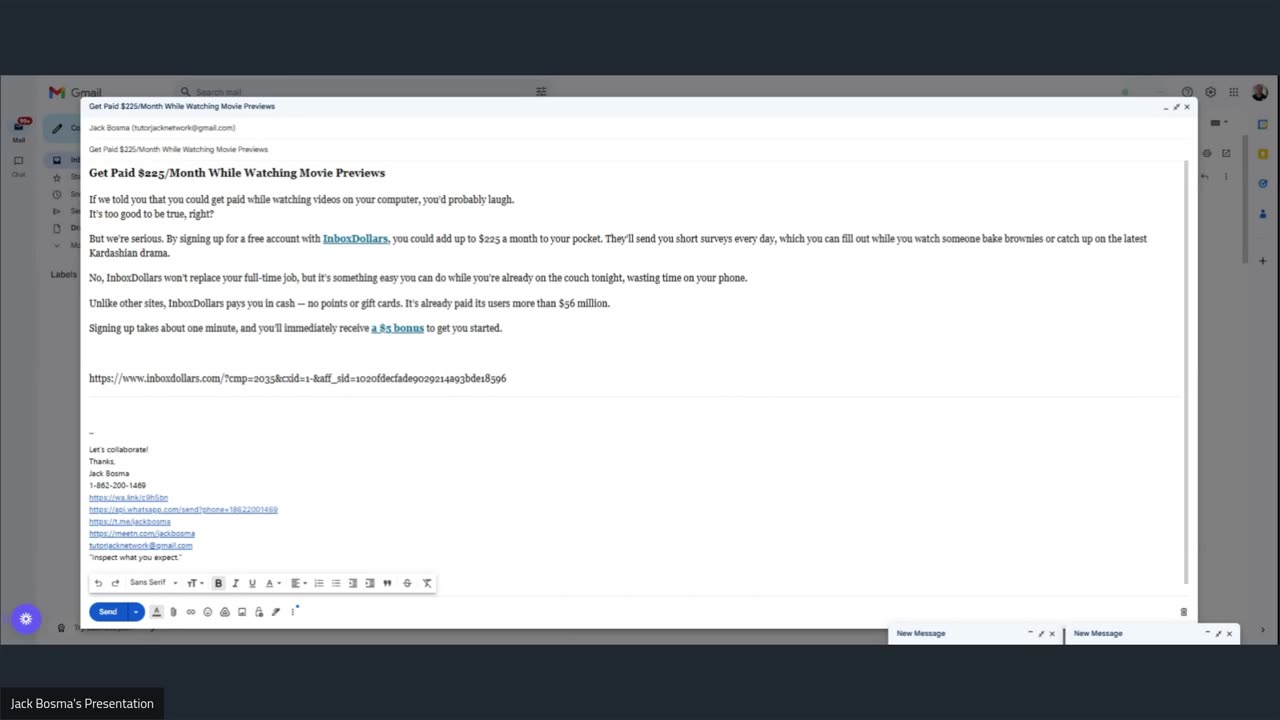
Task: Click the recipient field Jack Bosma
Action: [162, 128]
